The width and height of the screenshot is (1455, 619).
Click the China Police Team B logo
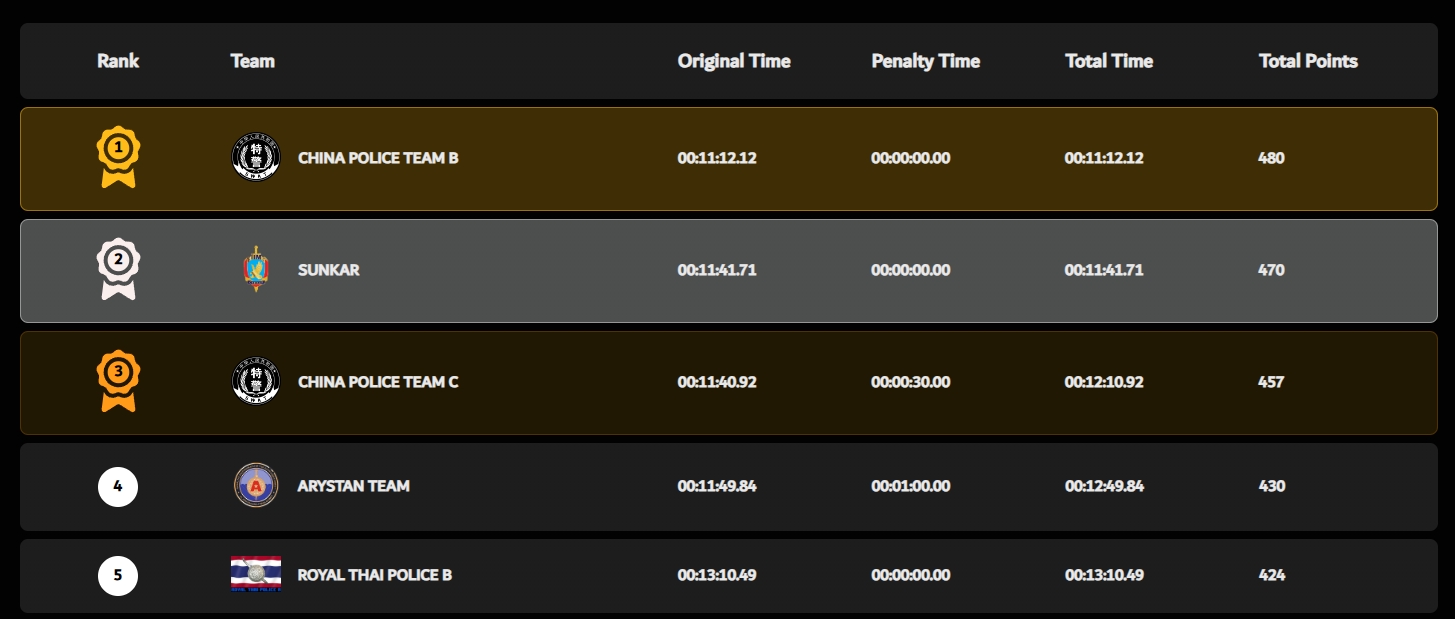pos(256,158)
